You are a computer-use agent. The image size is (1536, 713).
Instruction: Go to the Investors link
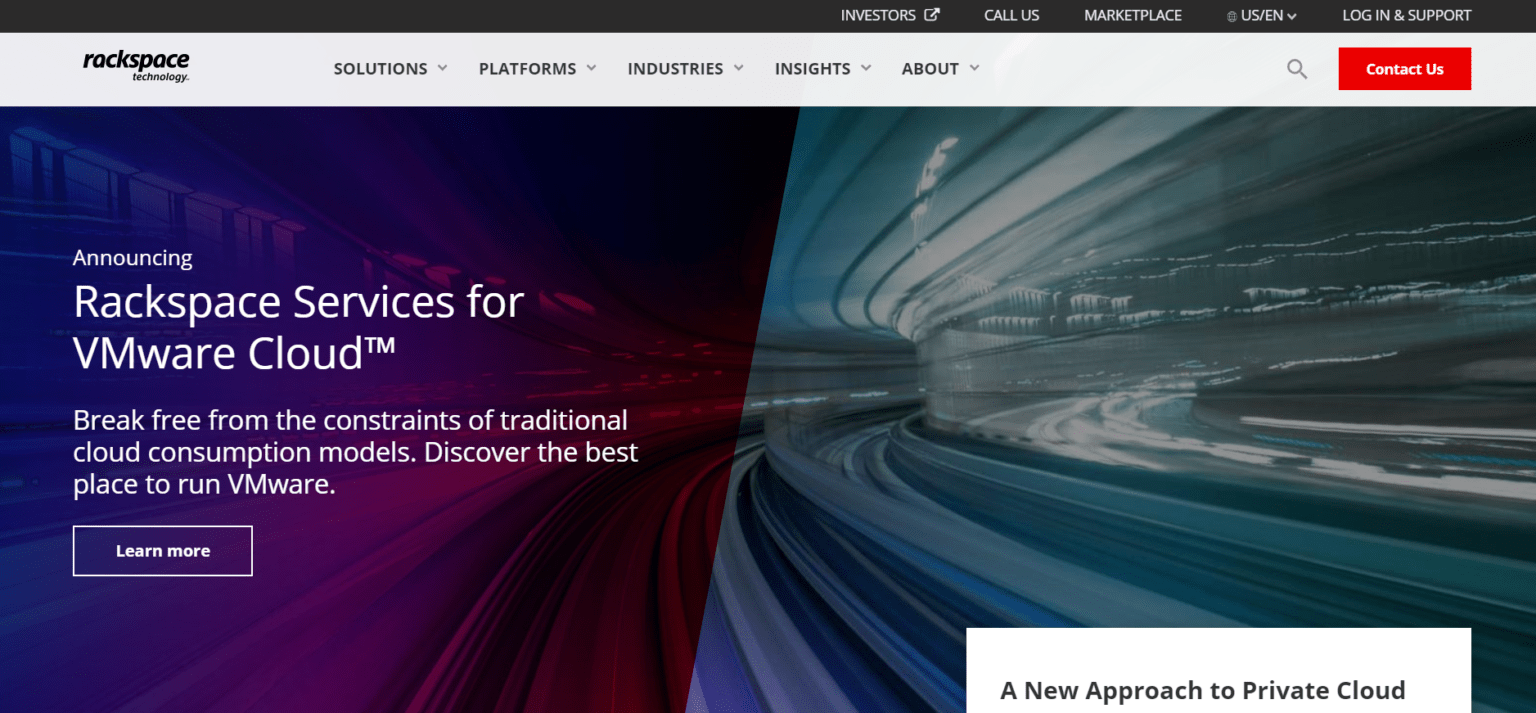[877, 16]
